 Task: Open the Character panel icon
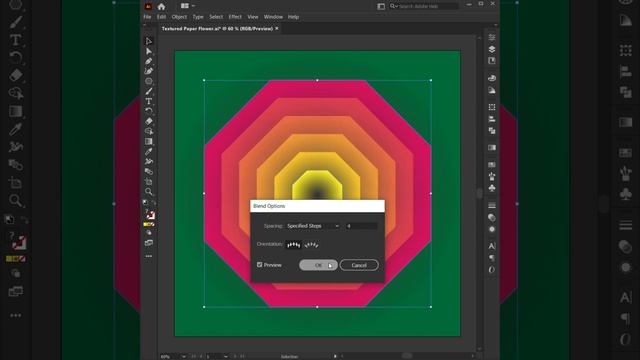492,246
